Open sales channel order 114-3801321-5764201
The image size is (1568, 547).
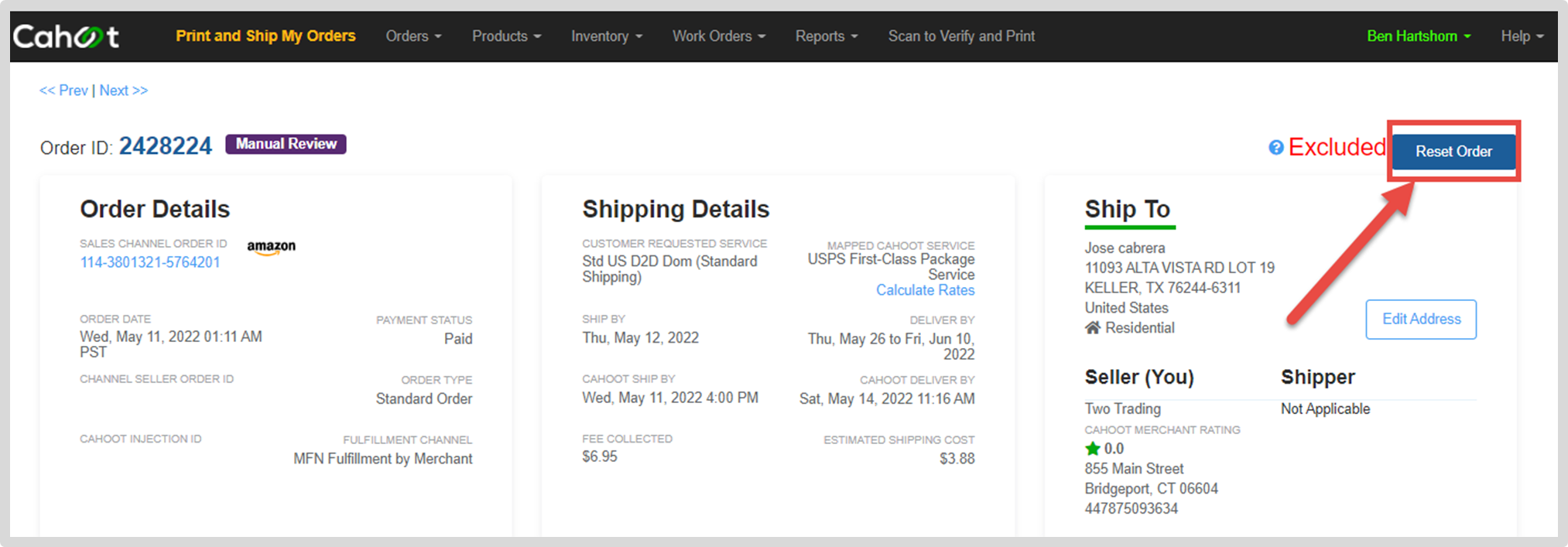pos(150,262)
